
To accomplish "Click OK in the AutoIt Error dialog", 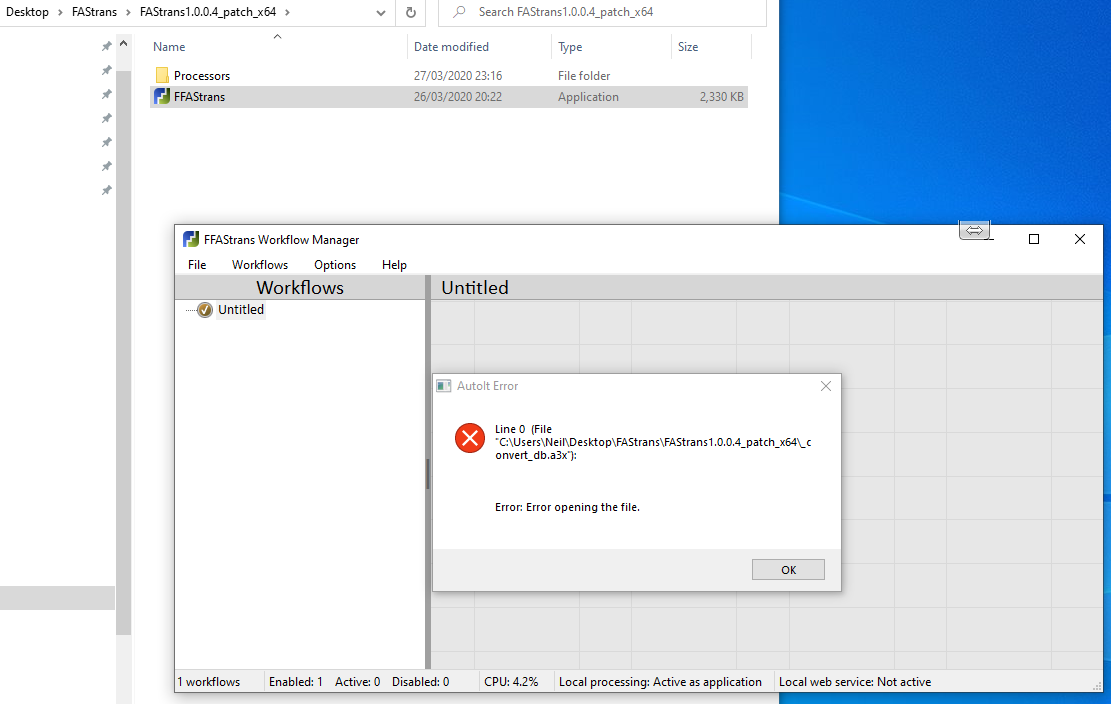I will (x=788, y=569).
